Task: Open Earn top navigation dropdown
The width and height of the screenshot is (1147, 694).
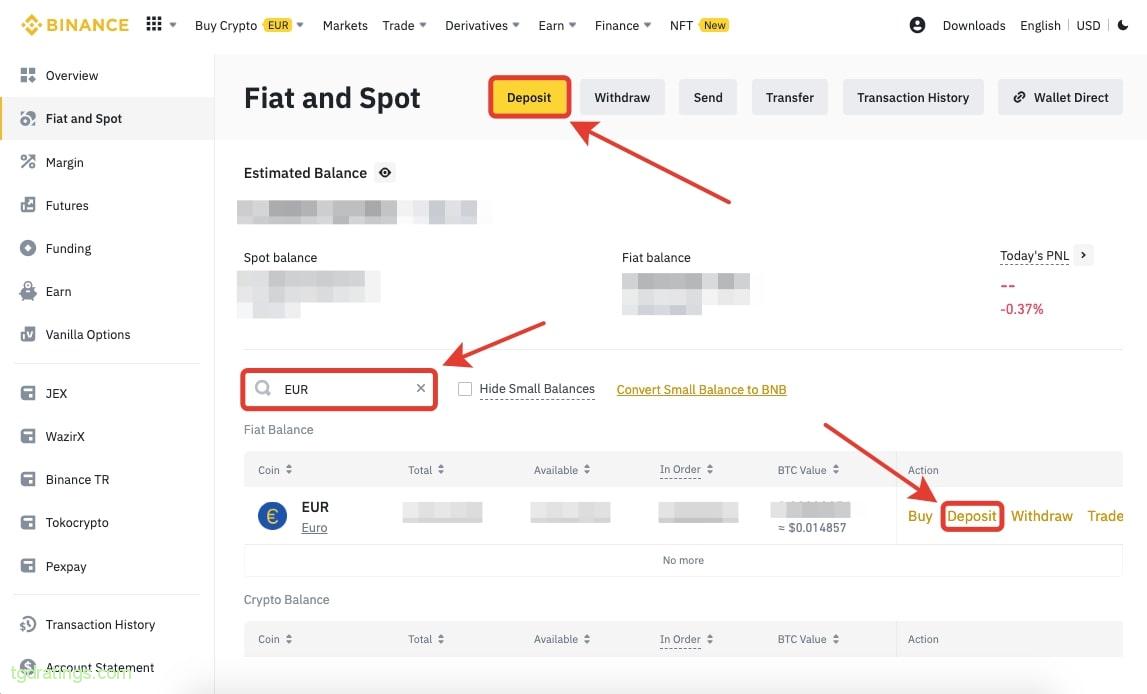Action: 557,25
